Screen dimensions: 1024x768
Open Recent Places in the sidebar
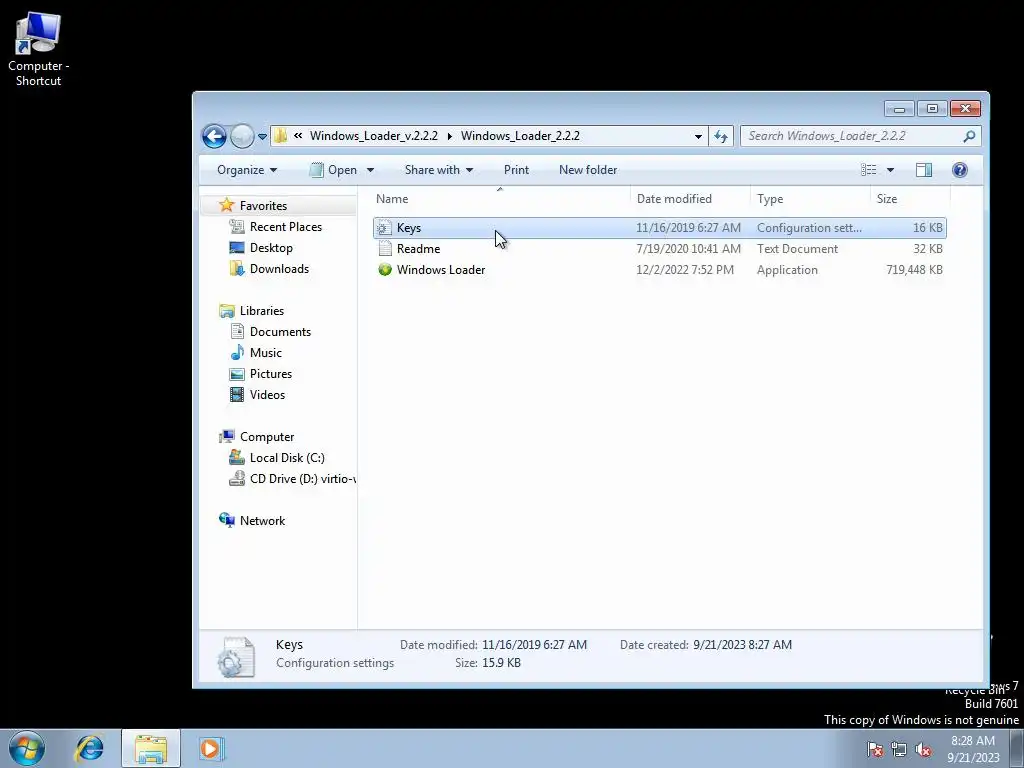[x=285, y=227]
